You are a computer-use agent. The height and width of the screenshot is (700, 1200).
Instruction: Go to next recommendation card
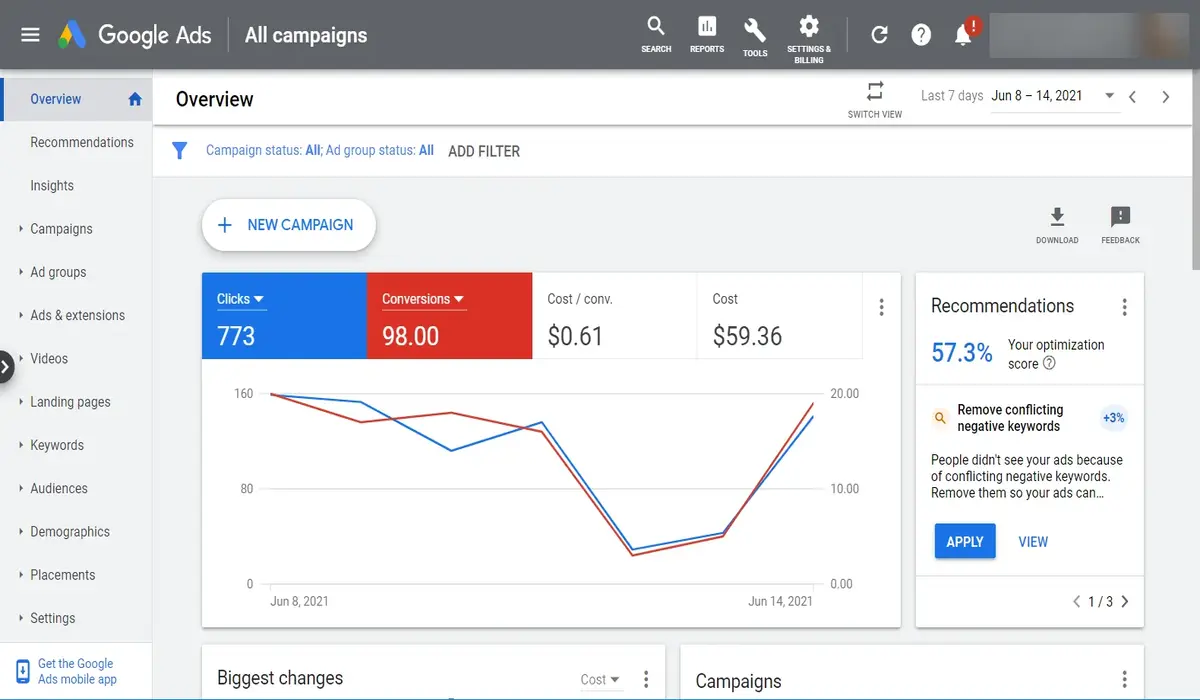tap(1125, 602)
